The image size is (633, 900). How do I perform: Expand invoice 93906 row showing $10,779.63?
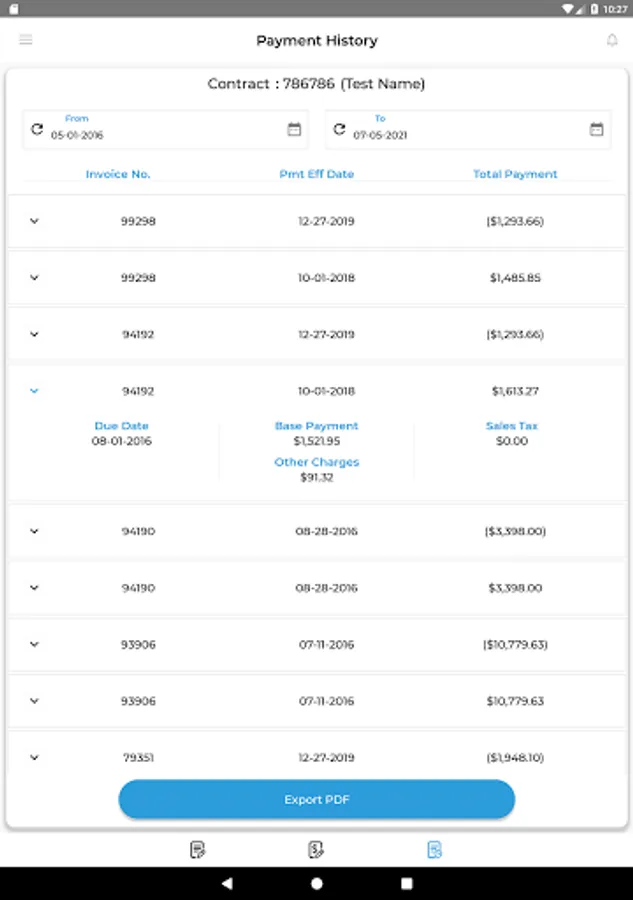[35, 701]
